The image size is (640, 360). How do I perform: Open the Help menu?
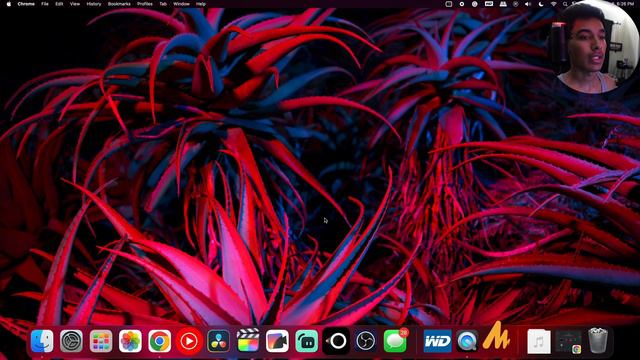pyautogui.click(x=201, y=4)
